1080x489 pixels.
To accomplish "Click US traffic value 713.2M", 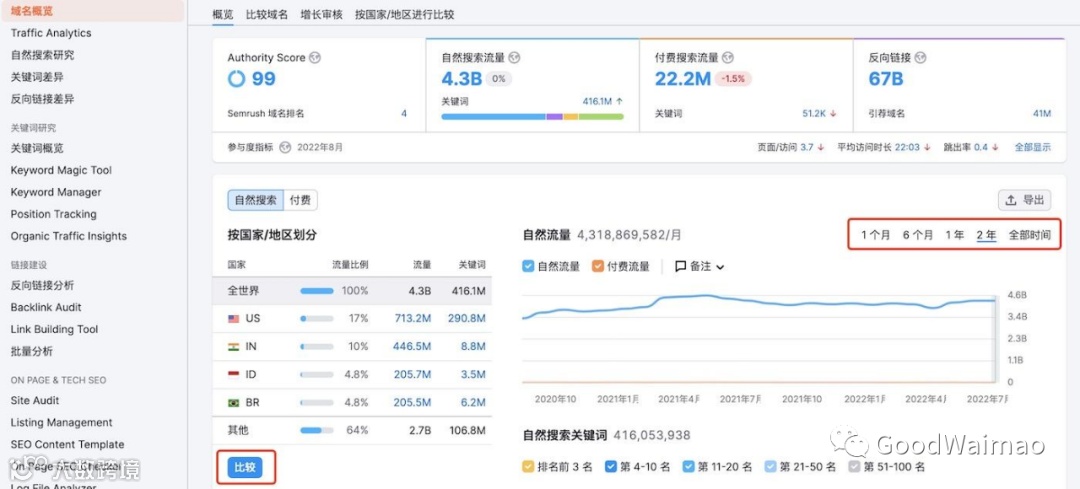I will [x=412, y=318].
